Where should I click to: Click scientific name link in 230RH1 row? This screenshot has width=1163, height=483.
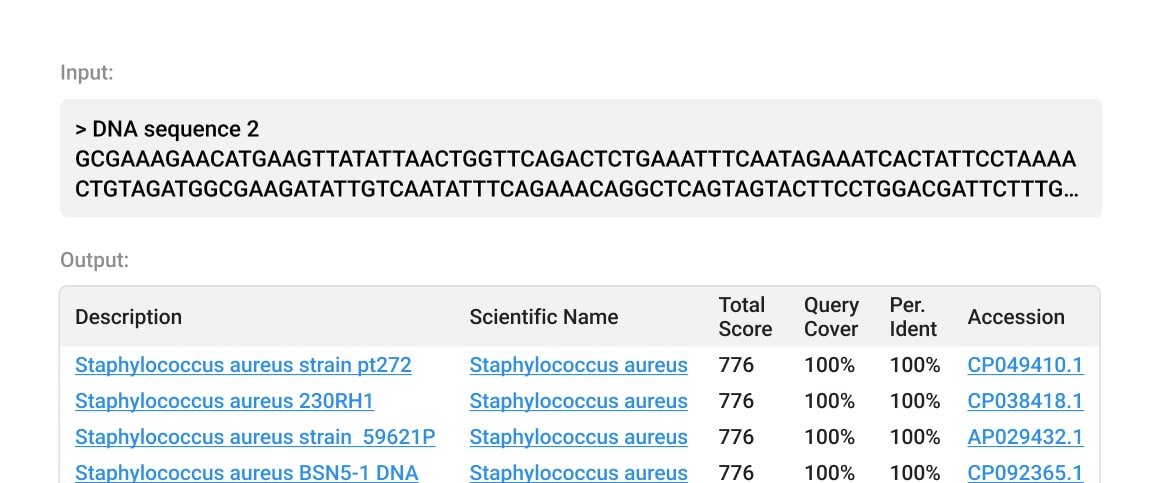(578, 401)
